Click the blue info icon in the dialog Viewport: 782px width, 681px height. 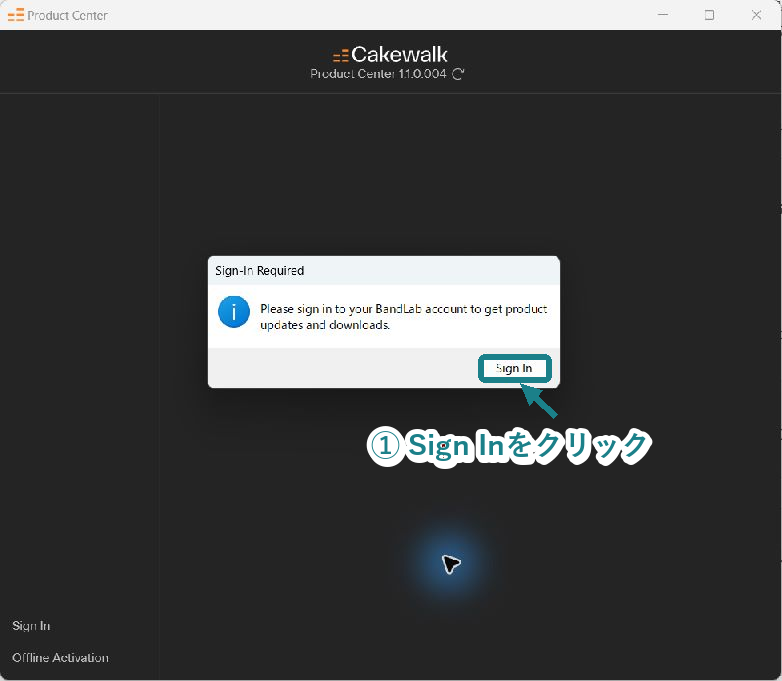(234, 312)
